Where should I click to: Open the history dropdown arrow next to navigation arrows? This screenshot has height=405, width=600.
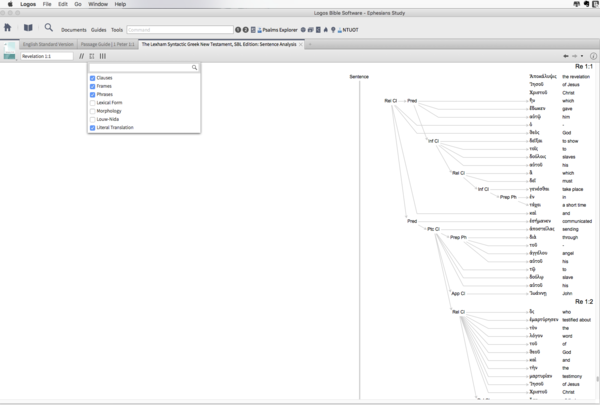(582, 56)
